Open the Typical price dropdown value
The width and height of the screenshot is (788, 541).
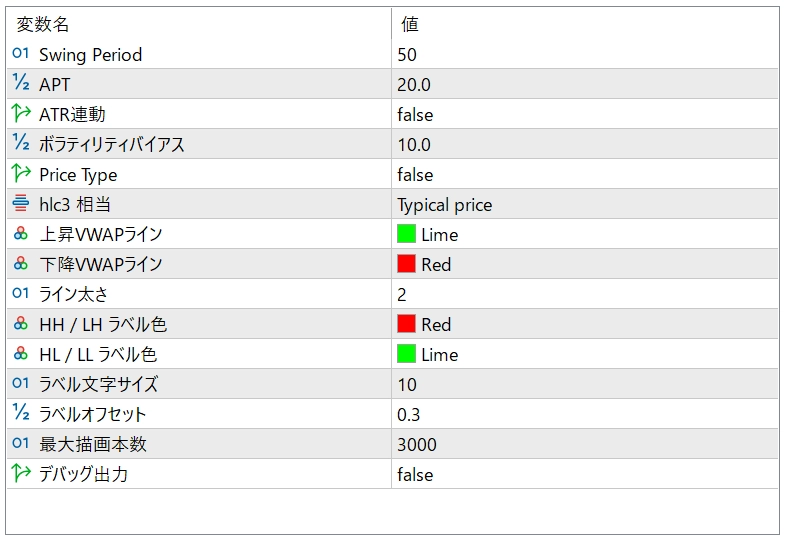444,205
